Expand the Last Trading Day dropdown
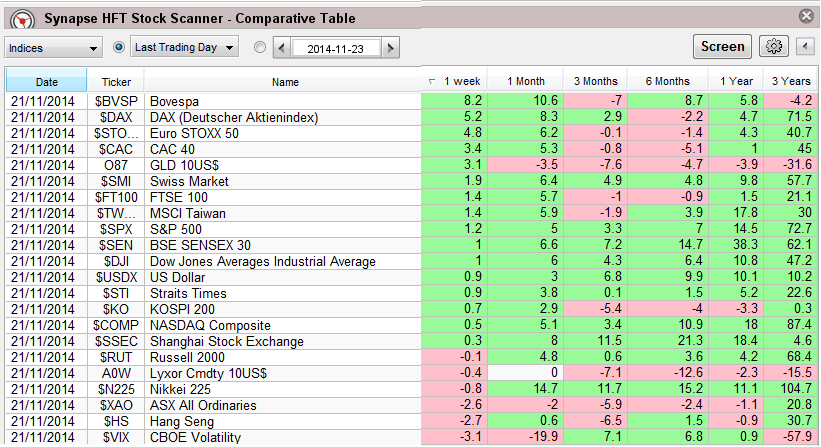The height and width of the screenshot is (447, 821). (185, 47)
